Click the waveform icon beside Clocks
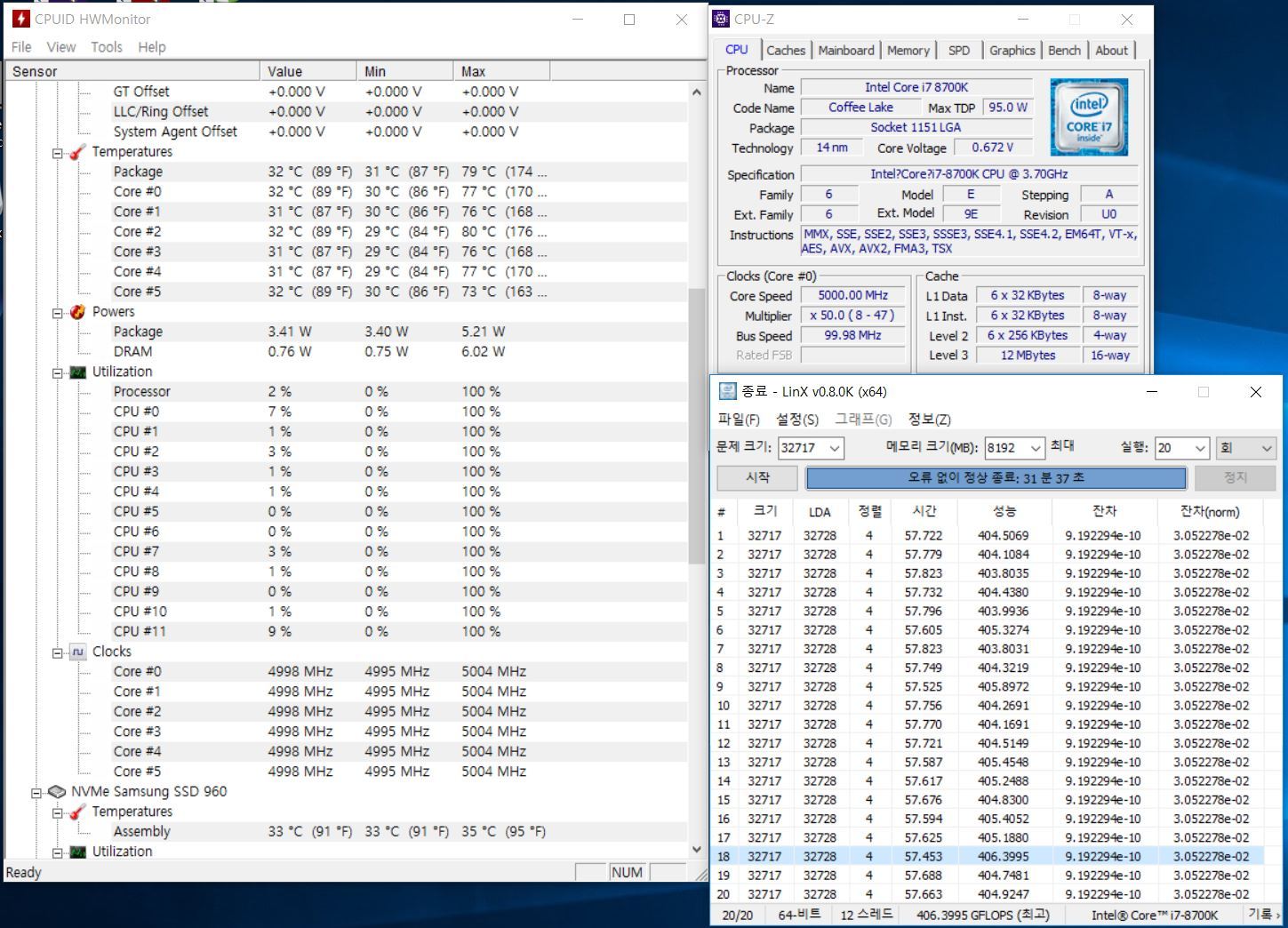This screenshot has height=928, width=1288. [x=78, y=652]
